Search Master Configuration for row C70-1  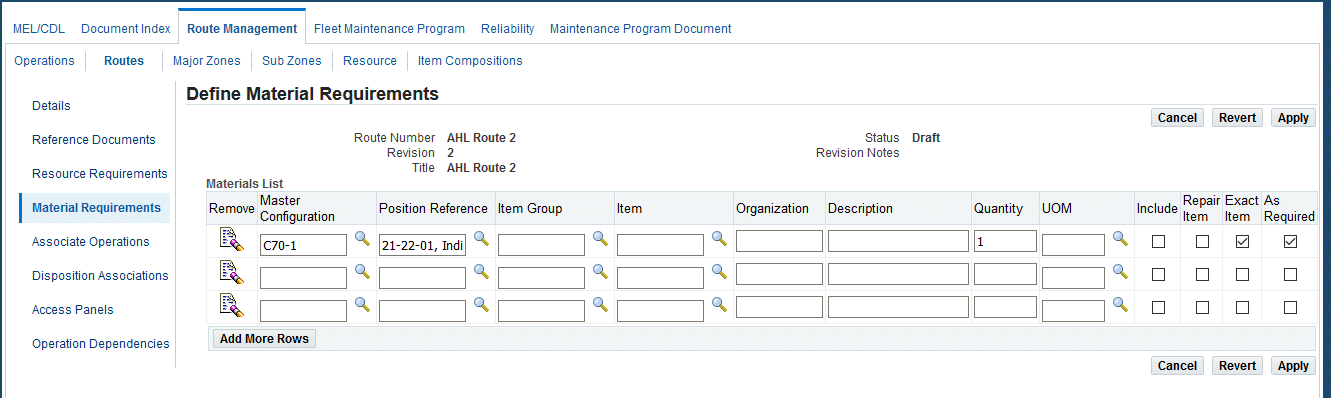tap(362, 239)
